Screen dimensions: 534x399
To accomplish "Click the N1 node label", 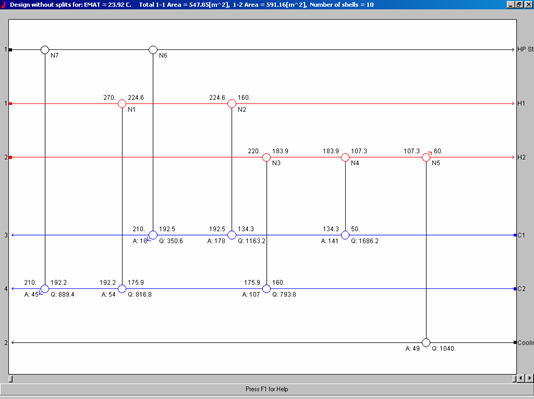I will click(x=131, y=110).
